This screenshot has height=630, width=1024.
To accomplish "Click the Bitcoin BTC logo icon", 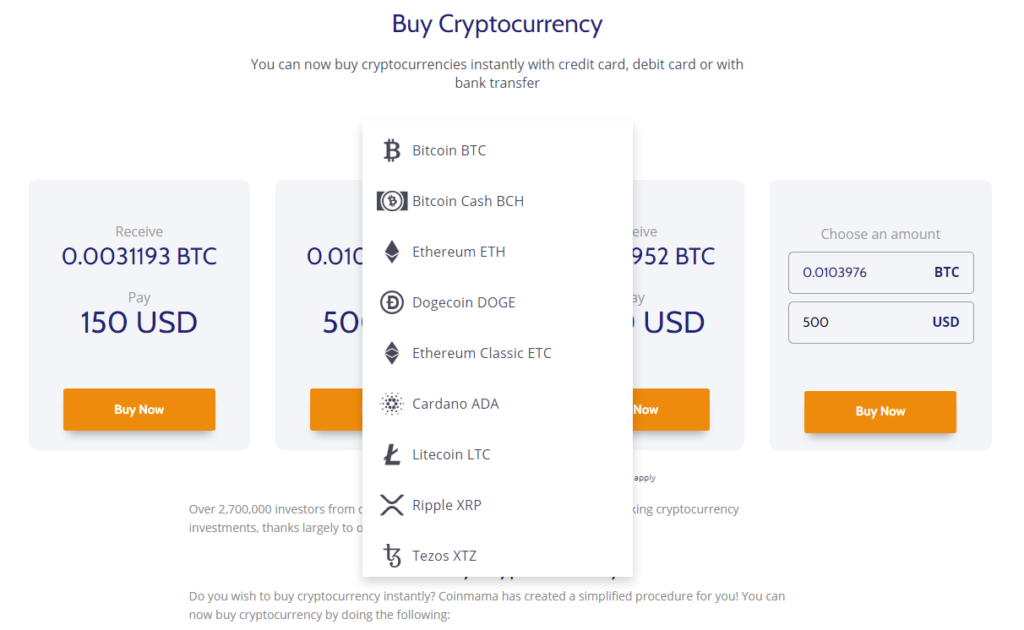I will pyautogui.click(x=392, y=150).
